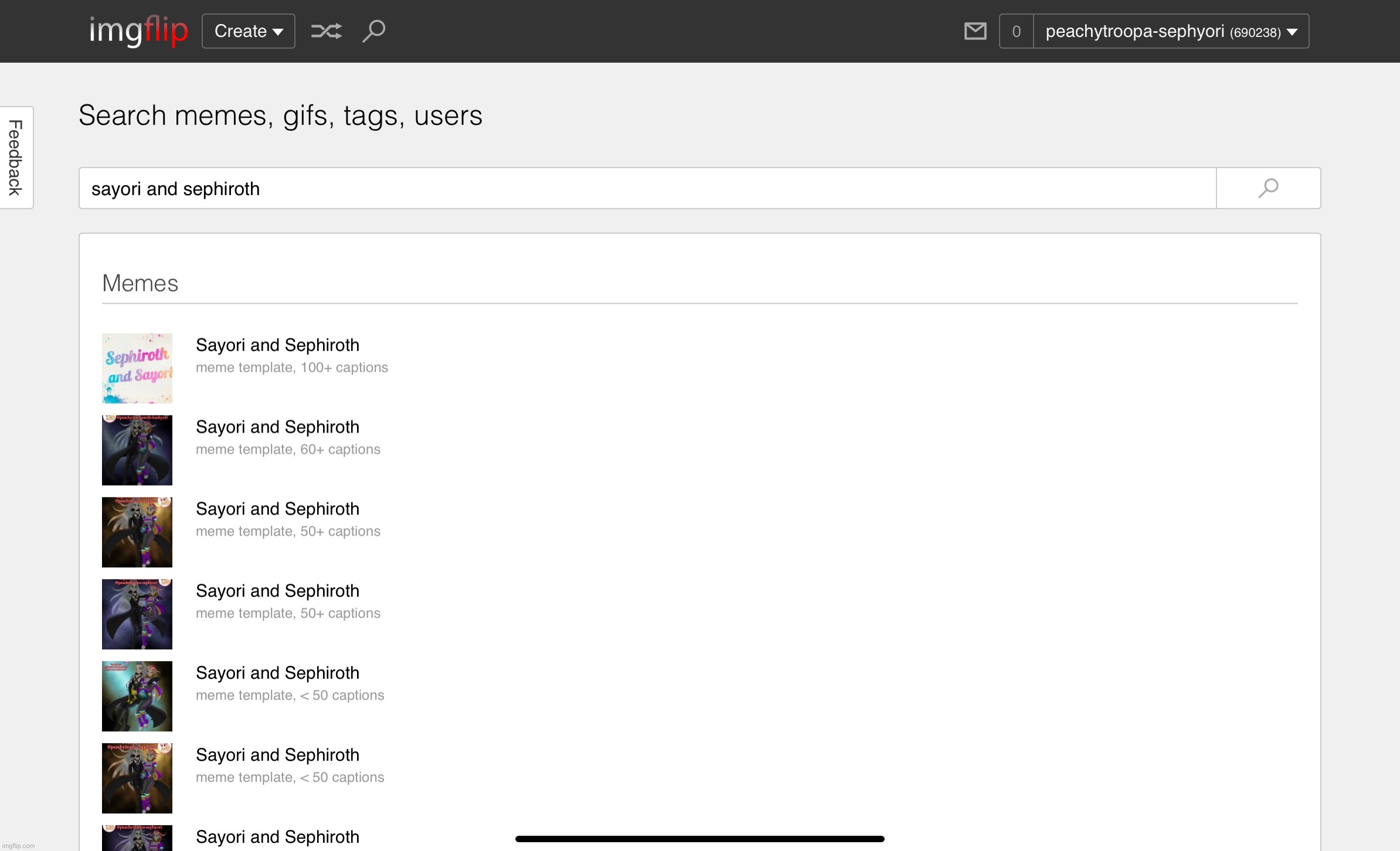Image resolution: width=1400 pixels, height=851 pixels.
Task: Open the thumbnail of the 60+ captions template
Action: [x=137, y=450]
